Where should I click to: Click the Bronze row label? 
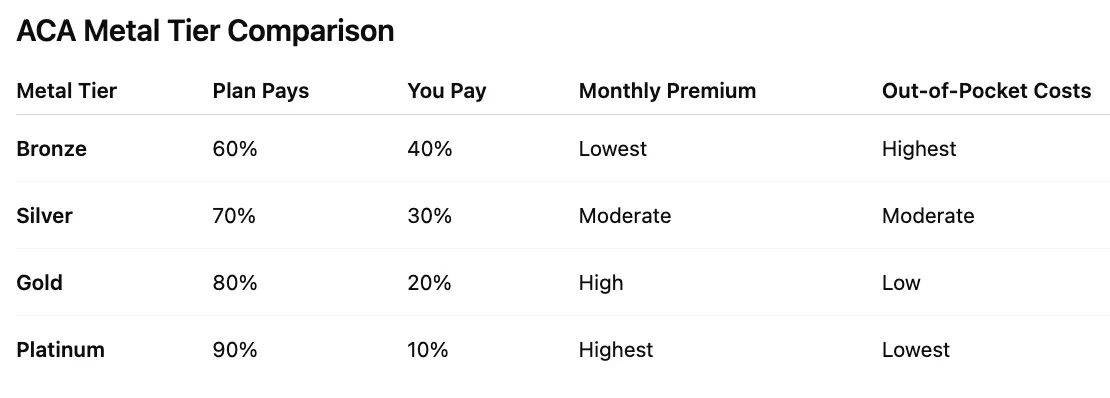52,149
